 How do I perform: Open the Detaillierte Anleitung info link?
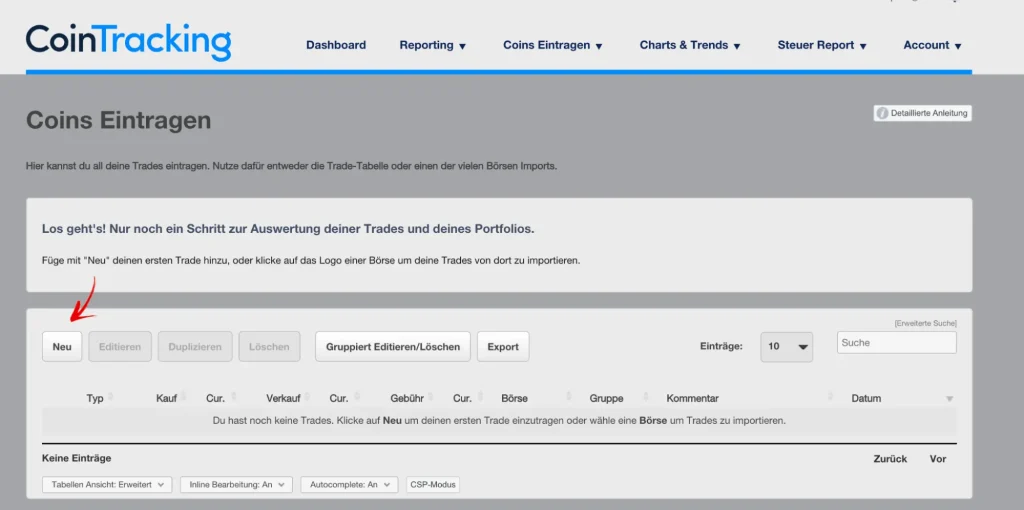[922, 113]
